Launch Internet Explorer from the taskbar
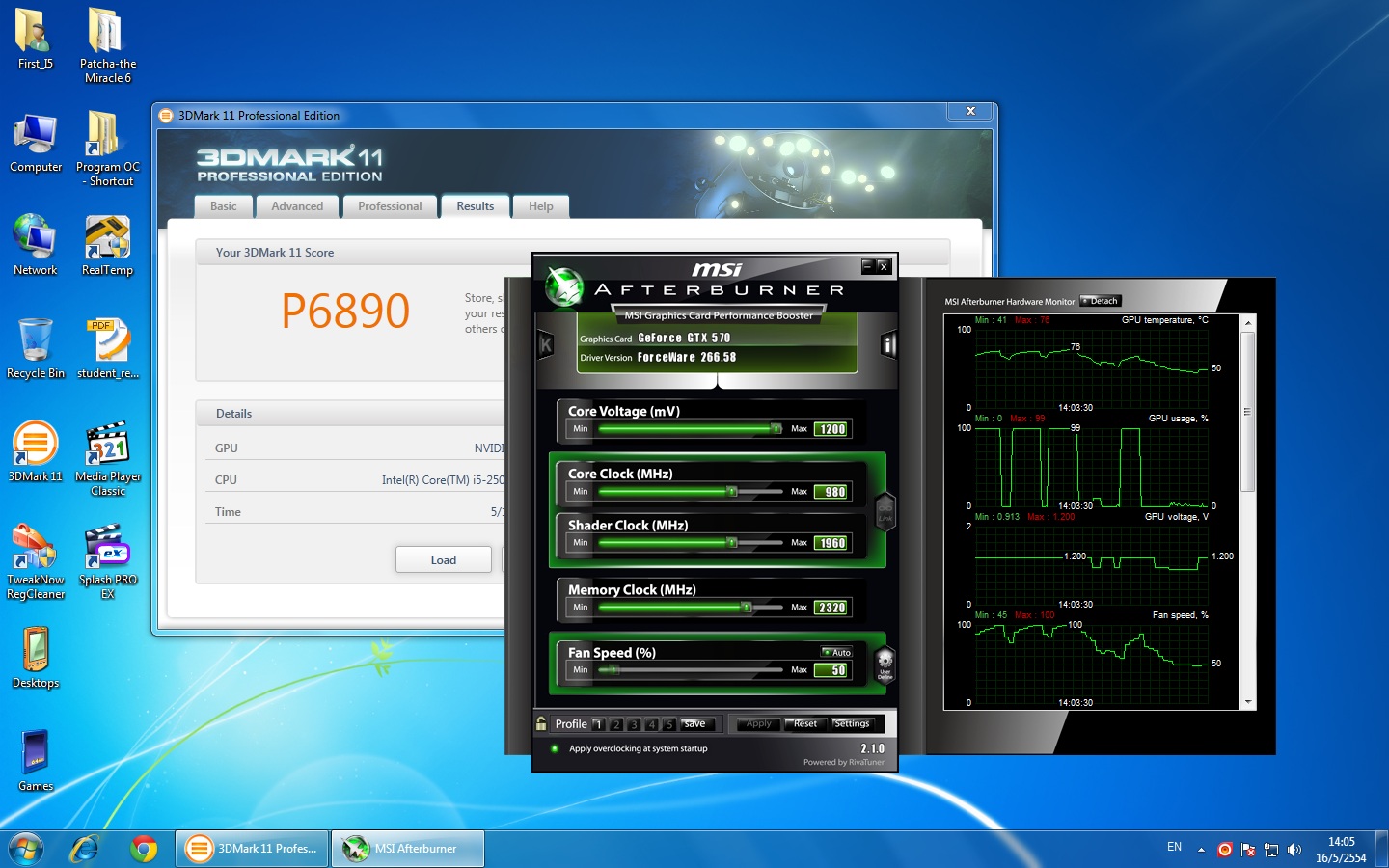Image resolution: width=1389 pixels, height=868 pixels. click(85, 849)
